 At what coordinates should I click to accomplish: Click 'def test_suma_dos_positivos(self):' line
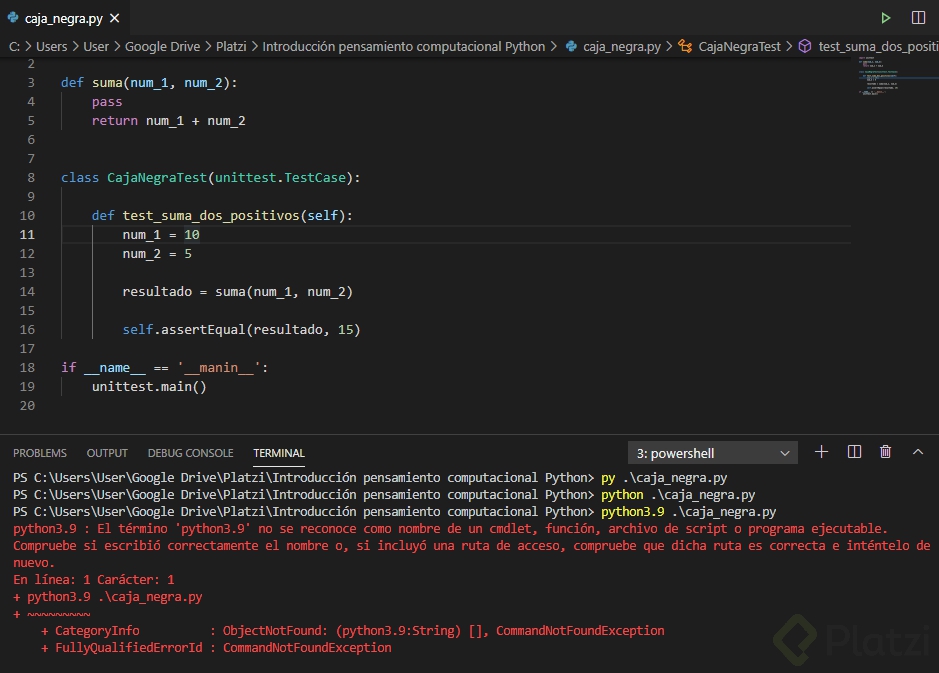coord(222,216)
